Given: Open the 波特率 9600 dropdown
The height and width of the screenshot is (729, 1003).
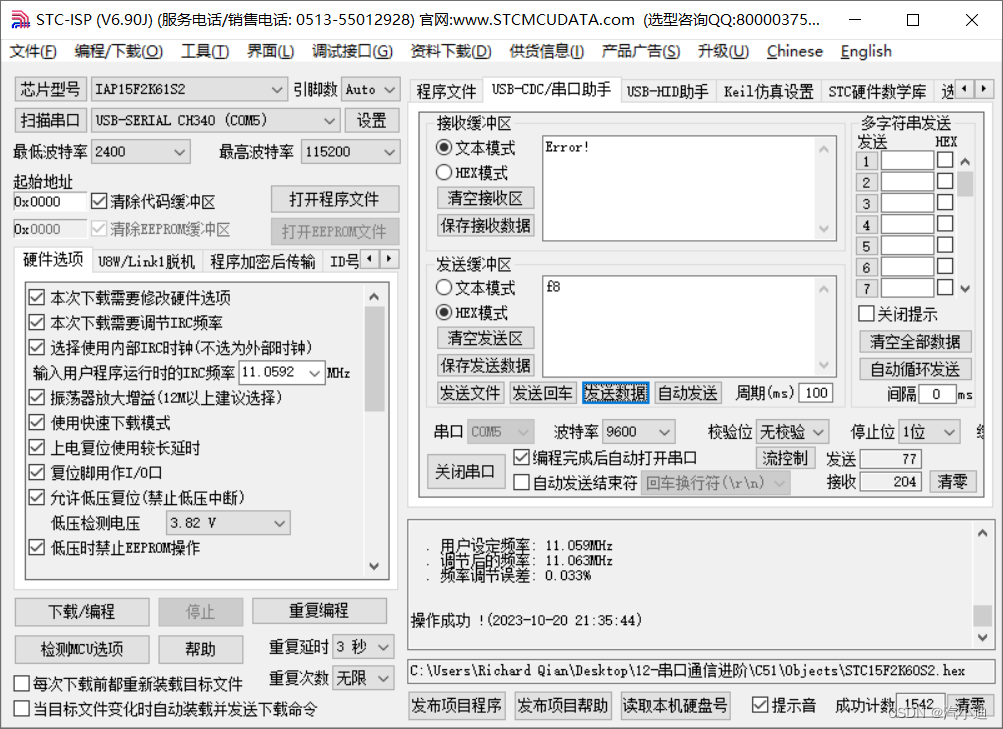Looking at the screenshot, I should (x=638, y=432).
